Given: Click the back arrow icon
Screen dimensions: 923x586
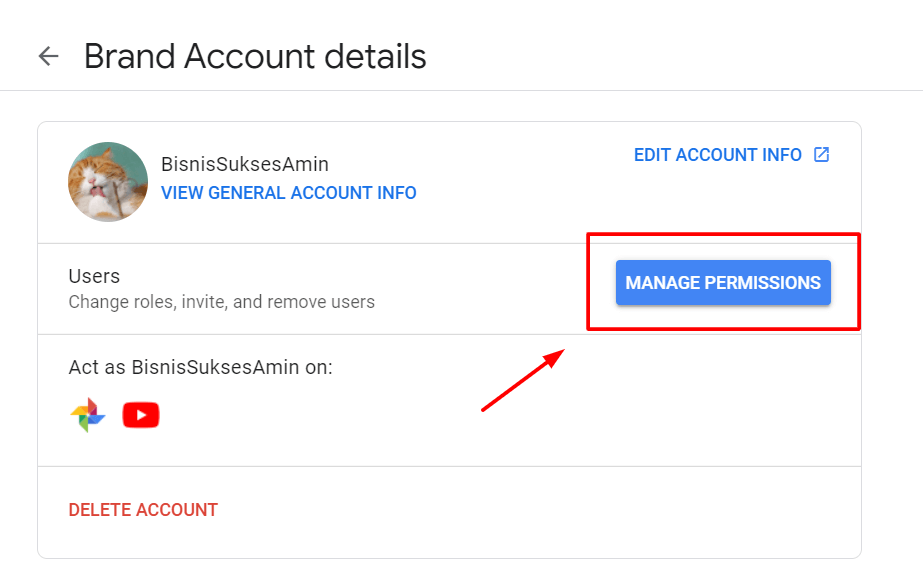Looking at the screenshot, I should [x=48, y=56].
